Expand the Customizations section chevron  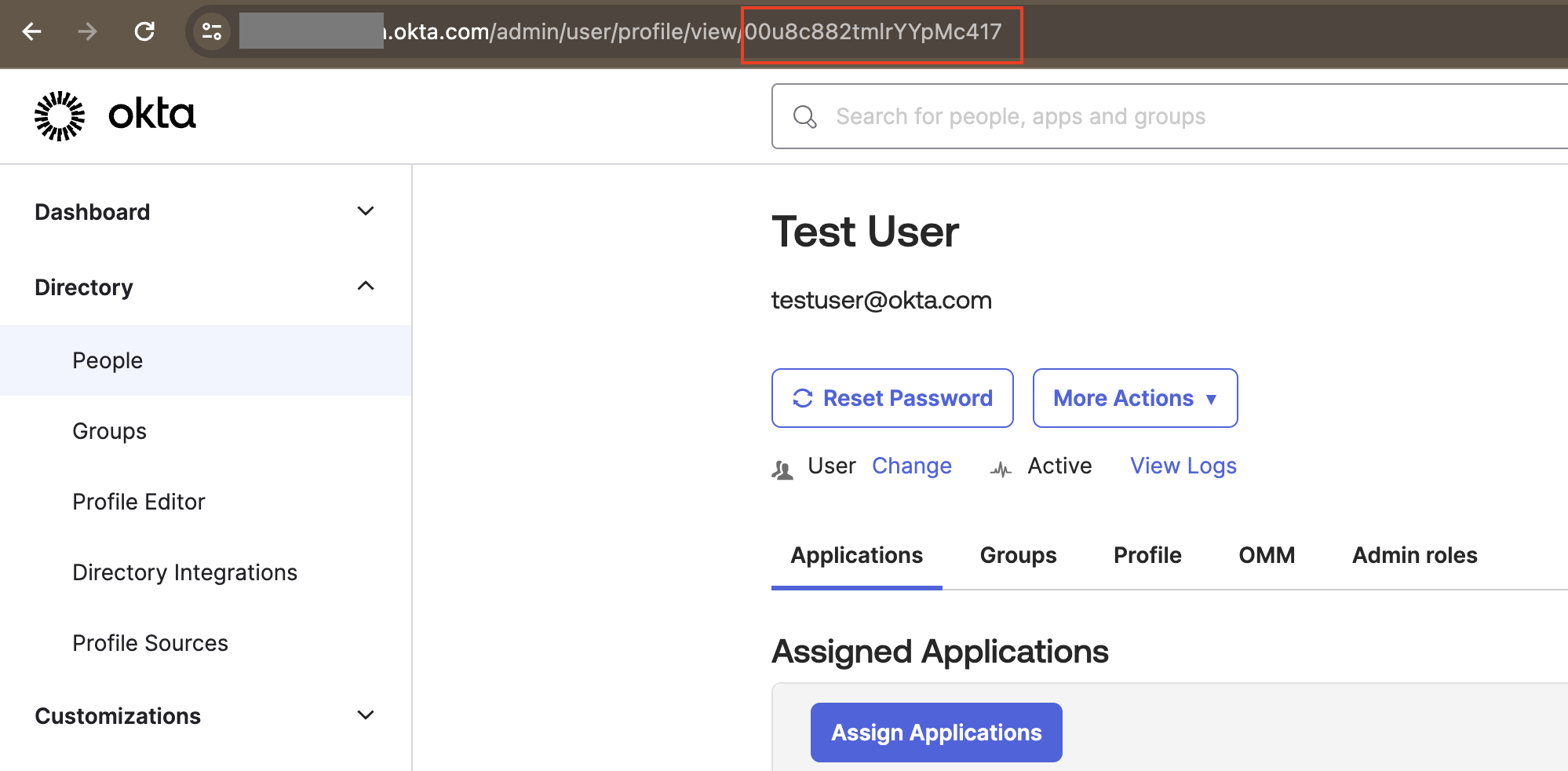[365, 715]
